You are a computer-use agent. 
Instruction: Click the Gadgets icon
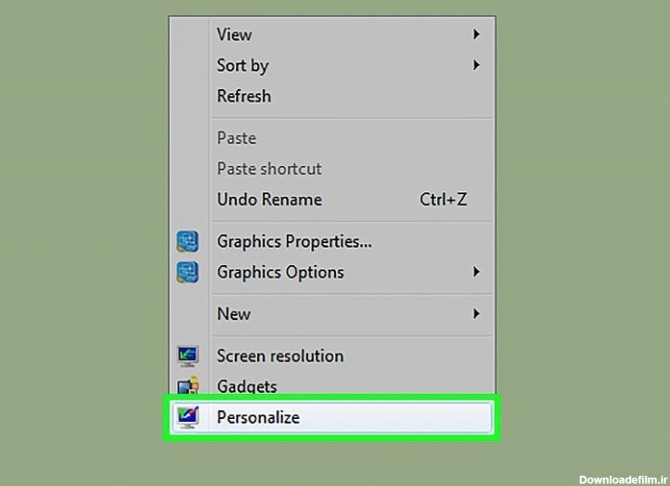(187, 386)
